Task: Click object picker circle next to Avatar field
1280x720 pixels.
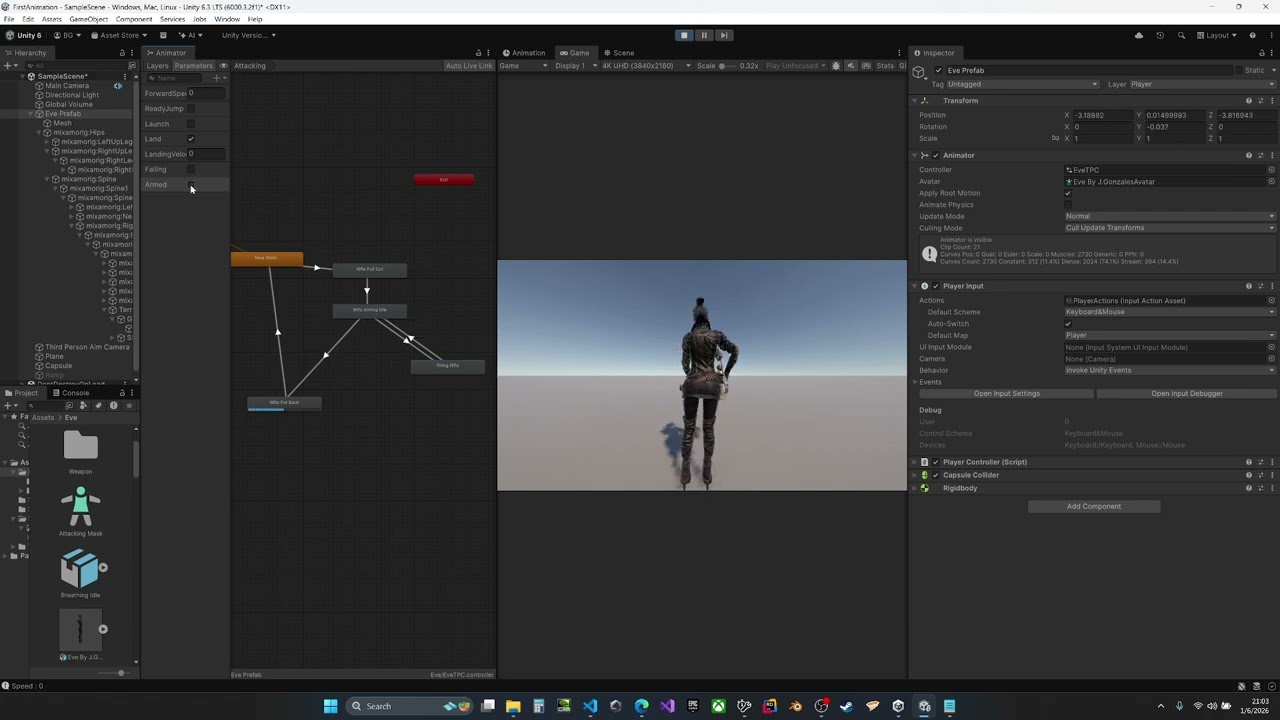Action: click(x=1271, y=182)
